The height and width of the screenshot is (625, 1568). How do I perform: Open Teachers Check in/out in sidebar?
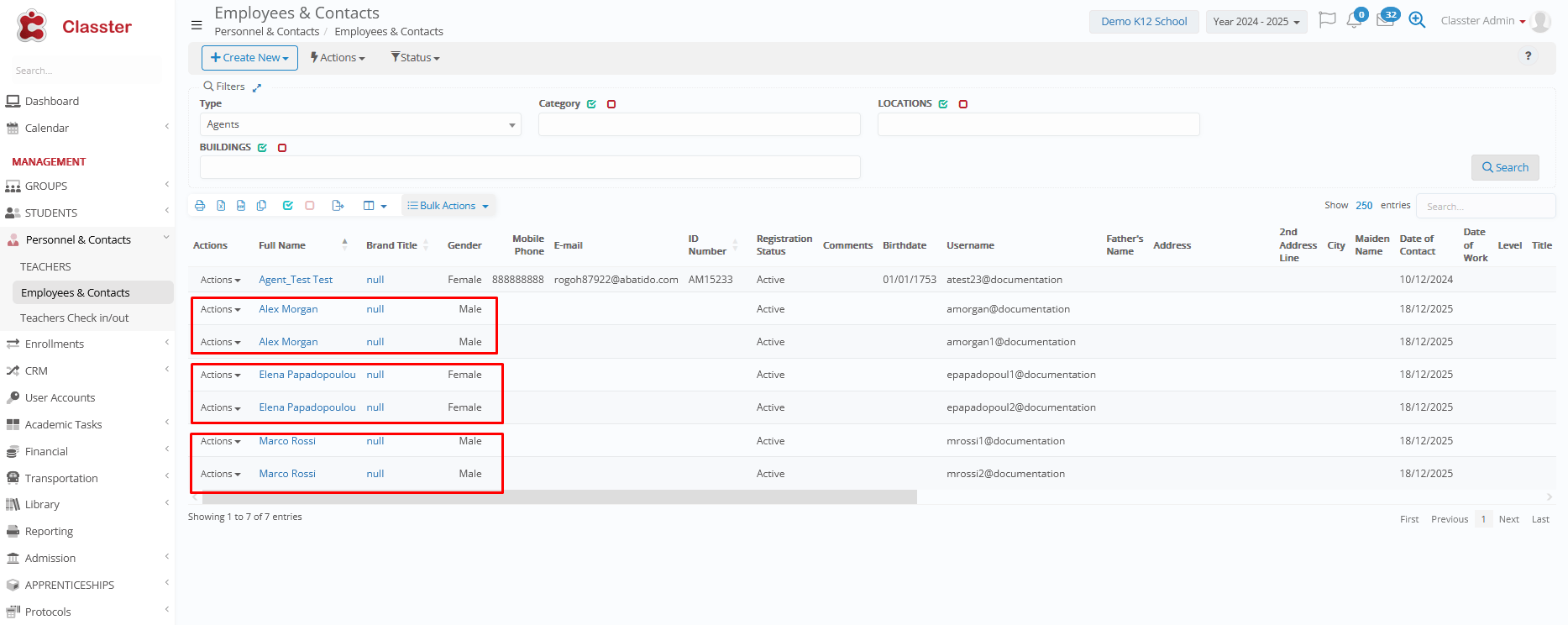tap(75, 318)
